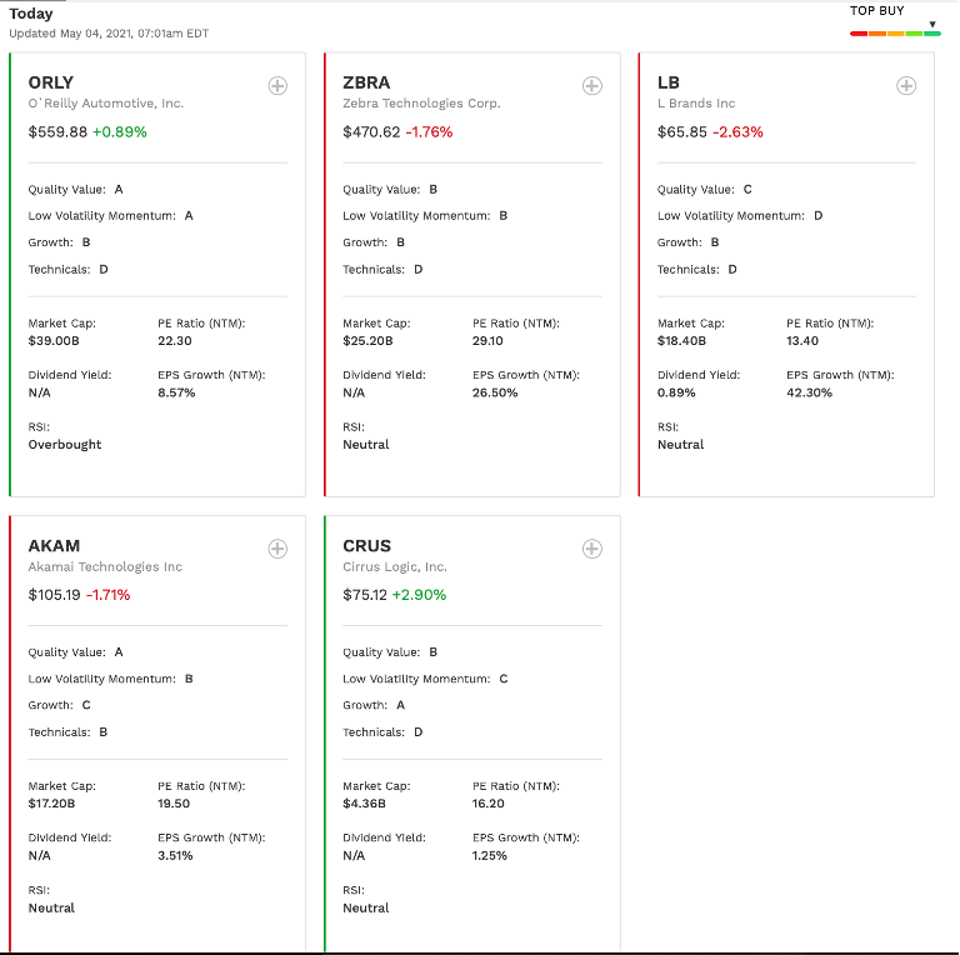
Task: Click CRUS PE ratio 16.20
Action: 489,804
